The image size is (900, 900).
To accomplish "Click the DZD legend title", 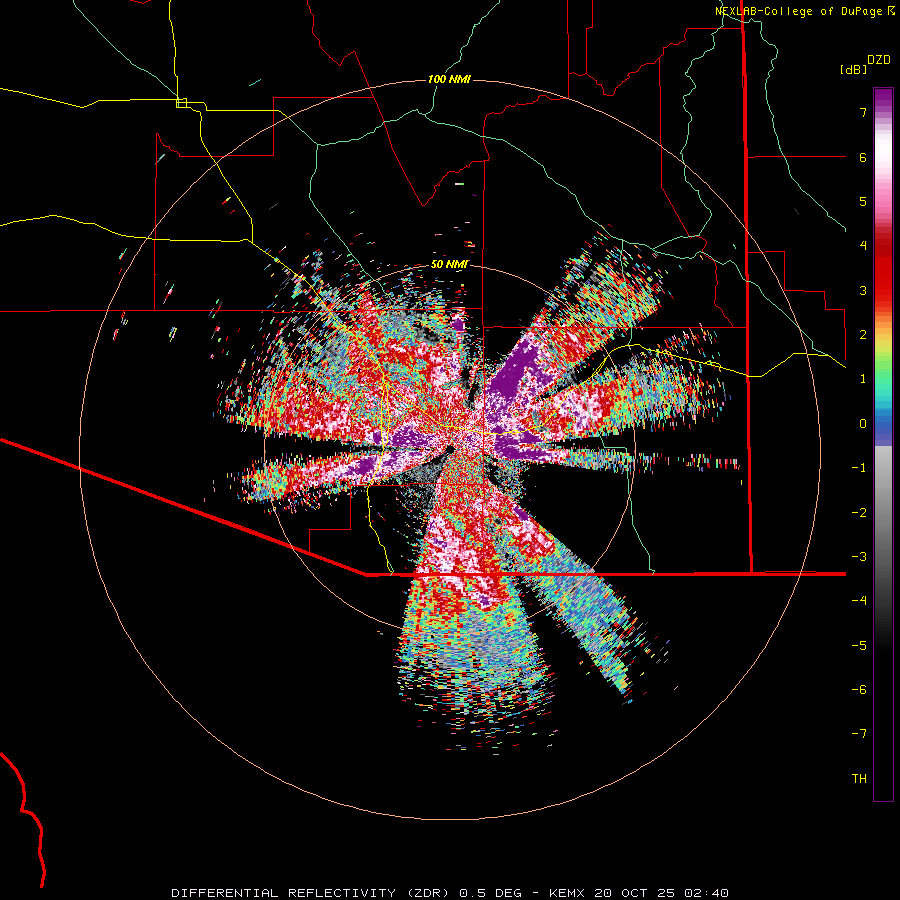I will click(878, 60).
